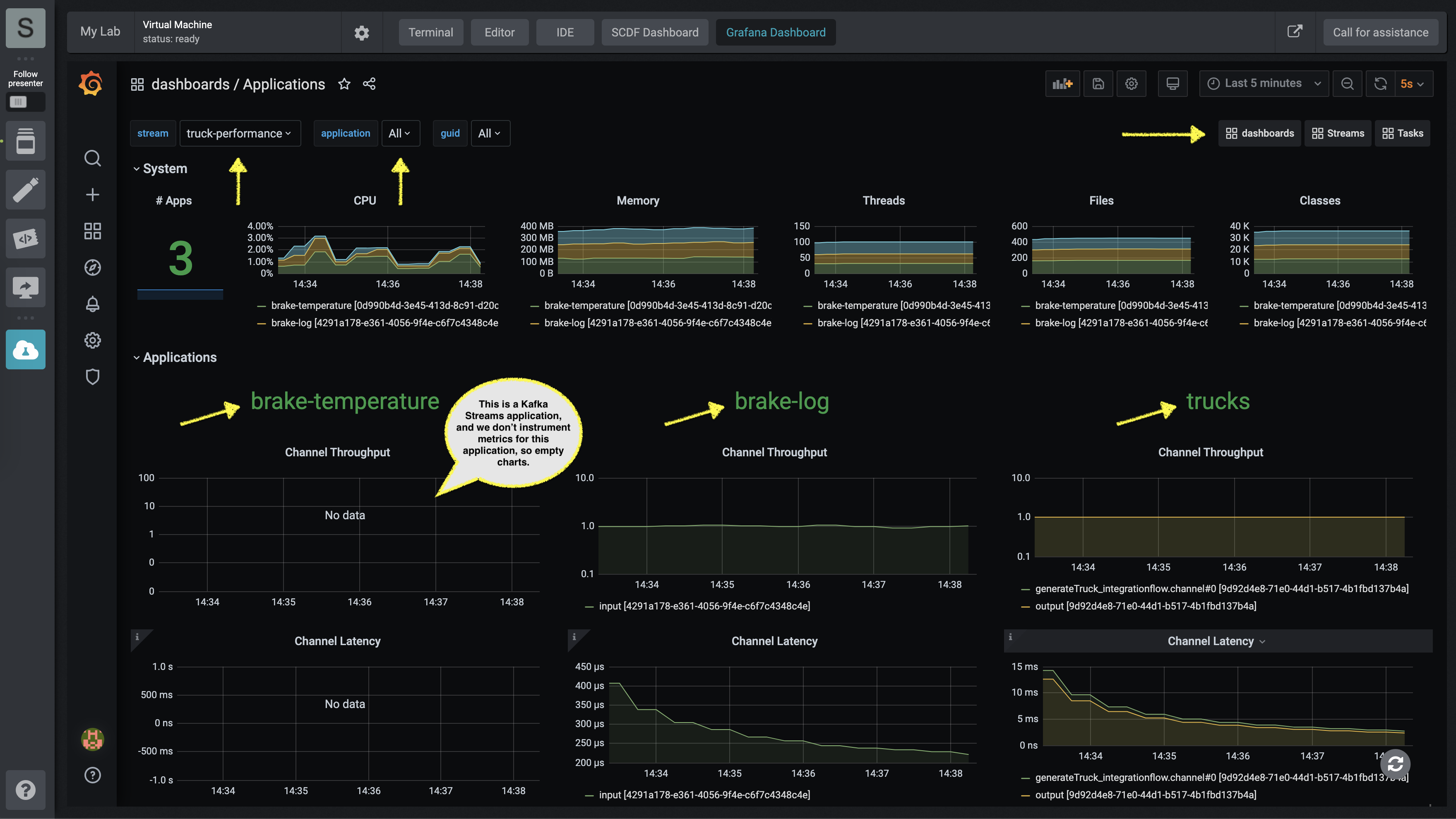
Task: Open Grafana Explore compass icon
Action: [92, 267]
